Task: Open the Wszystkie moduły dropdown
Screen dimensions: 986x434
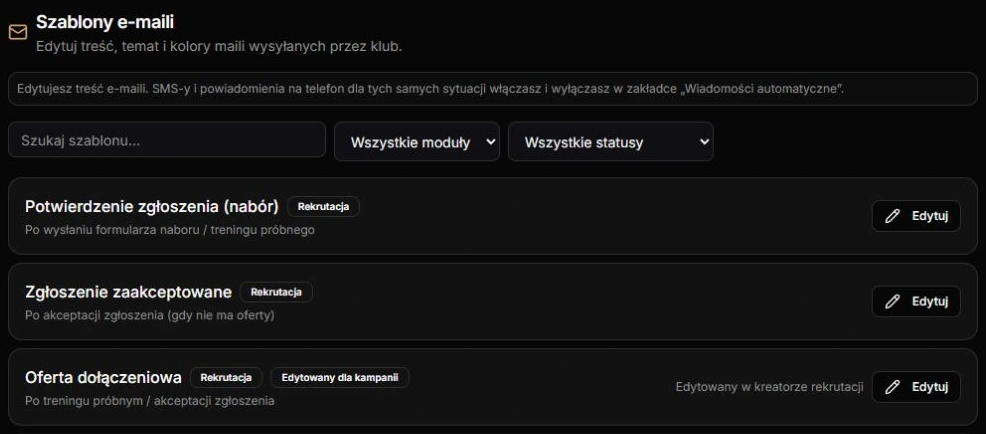Action: click(417, 142)
